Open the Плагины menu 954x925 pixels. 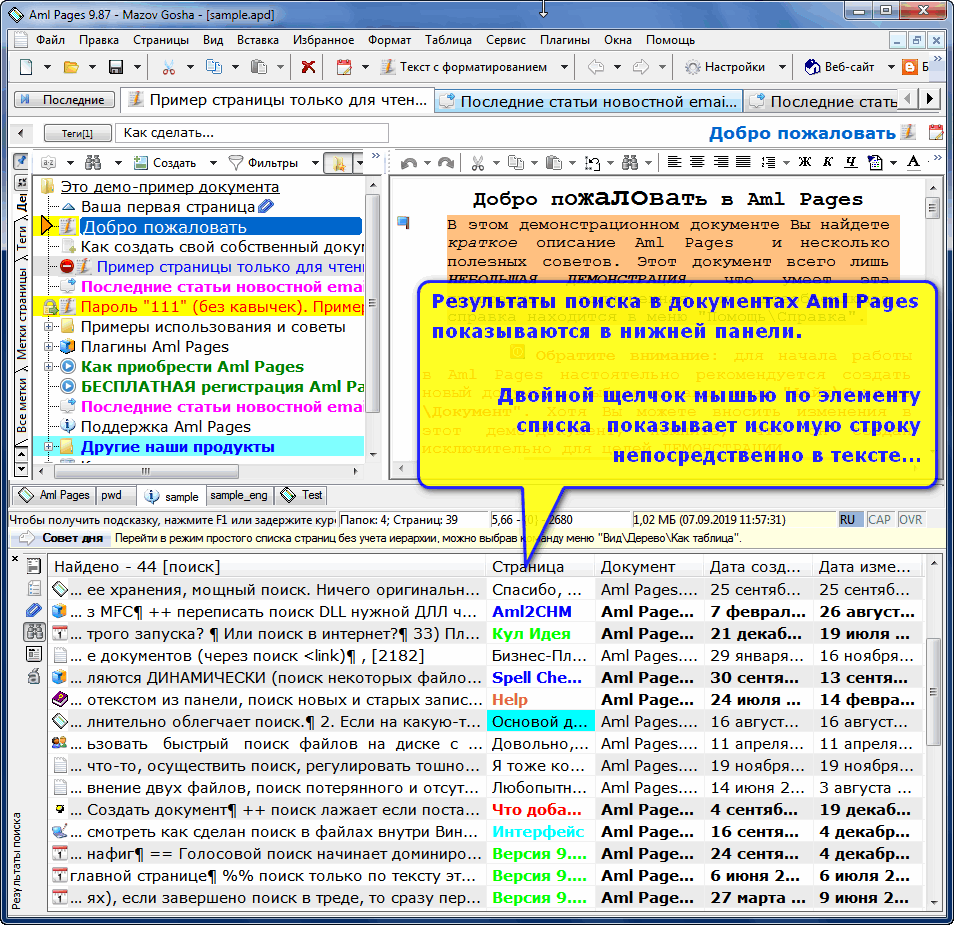point(565,40)
